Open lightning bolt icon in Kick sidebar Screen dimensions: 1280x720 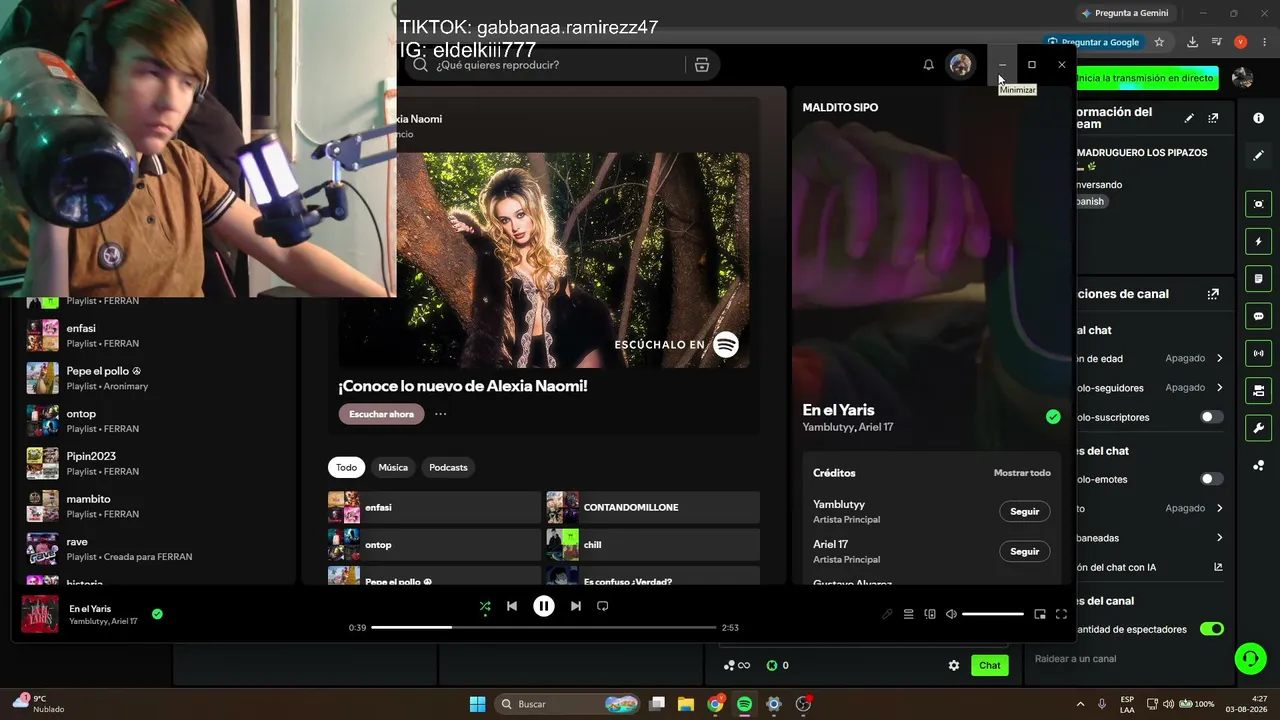(x=1259, y=242)
